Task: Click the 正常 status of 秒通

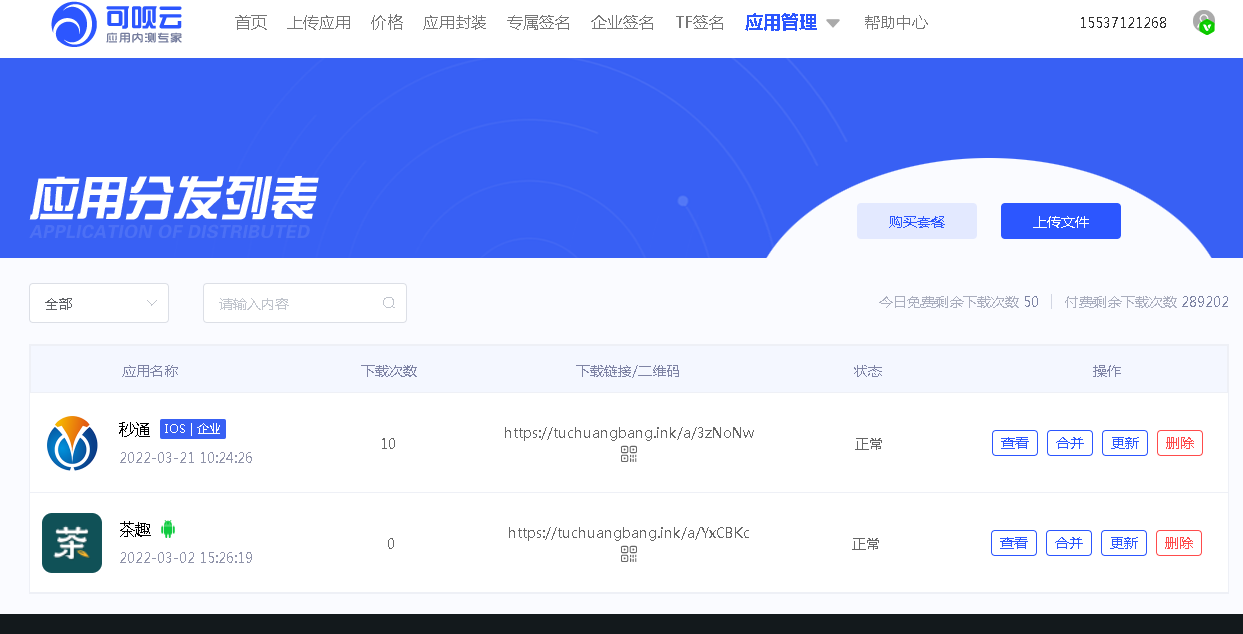Action: point(868,443)
